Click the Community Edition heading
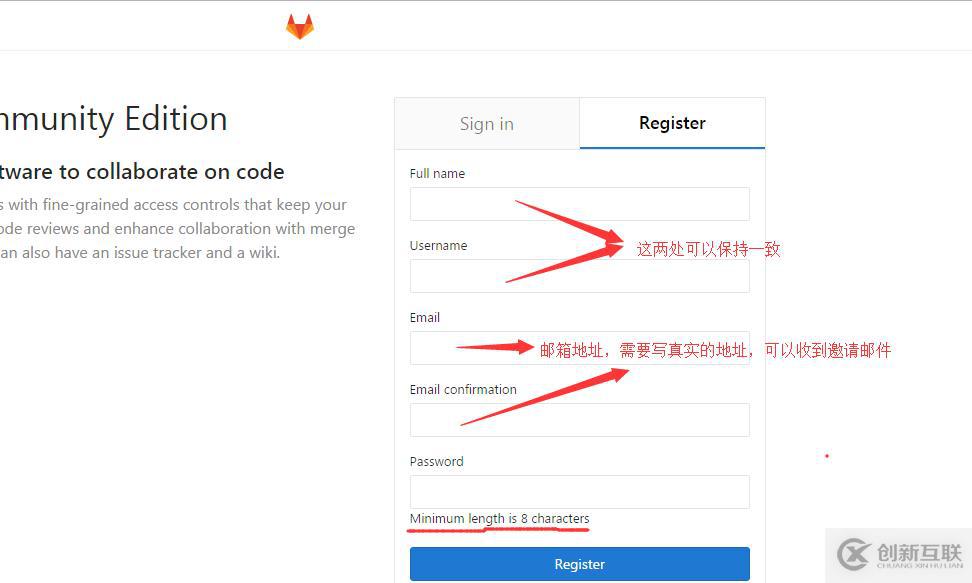Viewport: 972px width, 583px height. click(113, 118)
